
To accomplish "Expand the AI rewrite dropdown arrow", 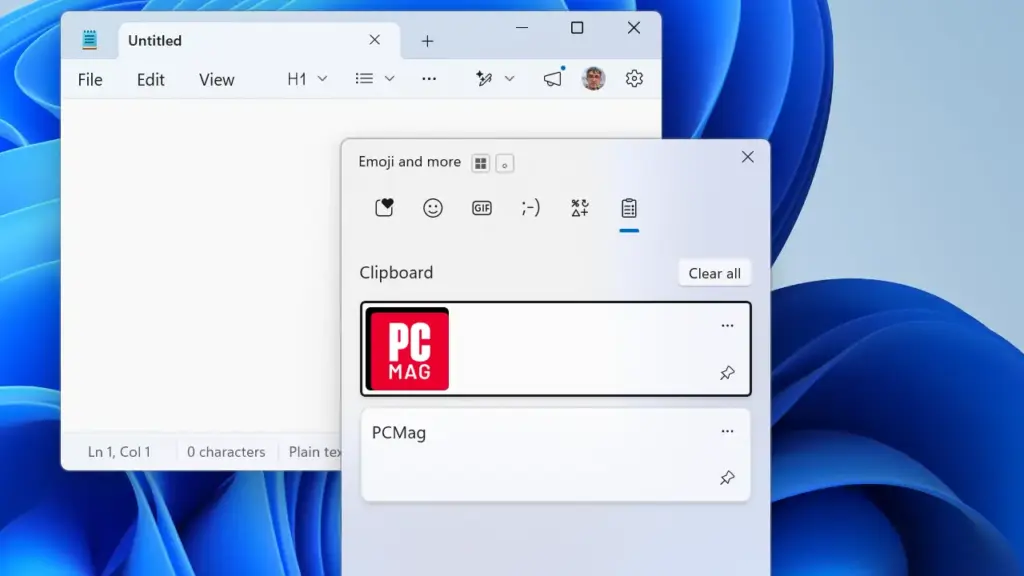I will point(509,79).
